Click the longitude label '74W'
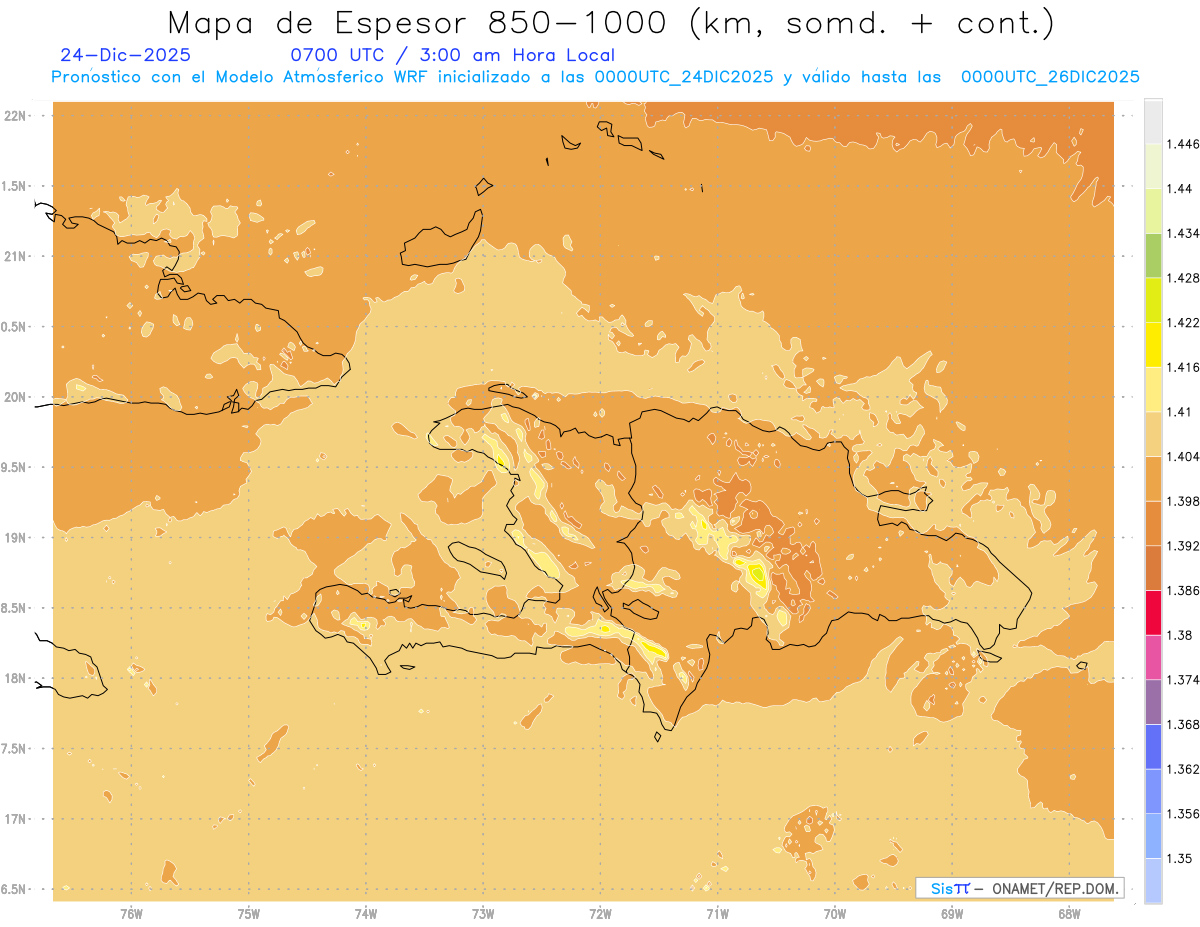Image resolution: width=1200 pixels, height=927 pixels. coord(366,913)
